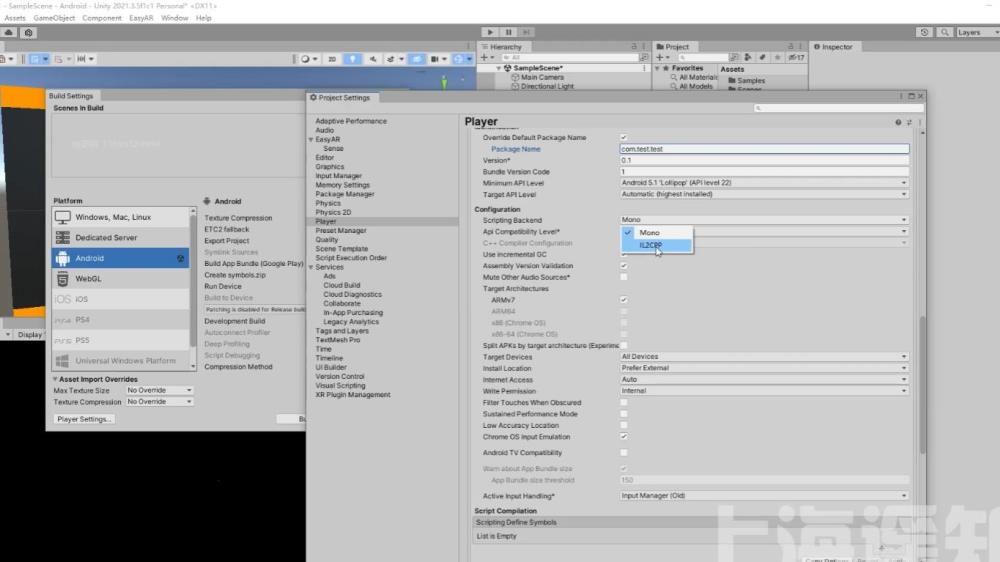Open the EasyAR menu

click(x=141, y=18)
